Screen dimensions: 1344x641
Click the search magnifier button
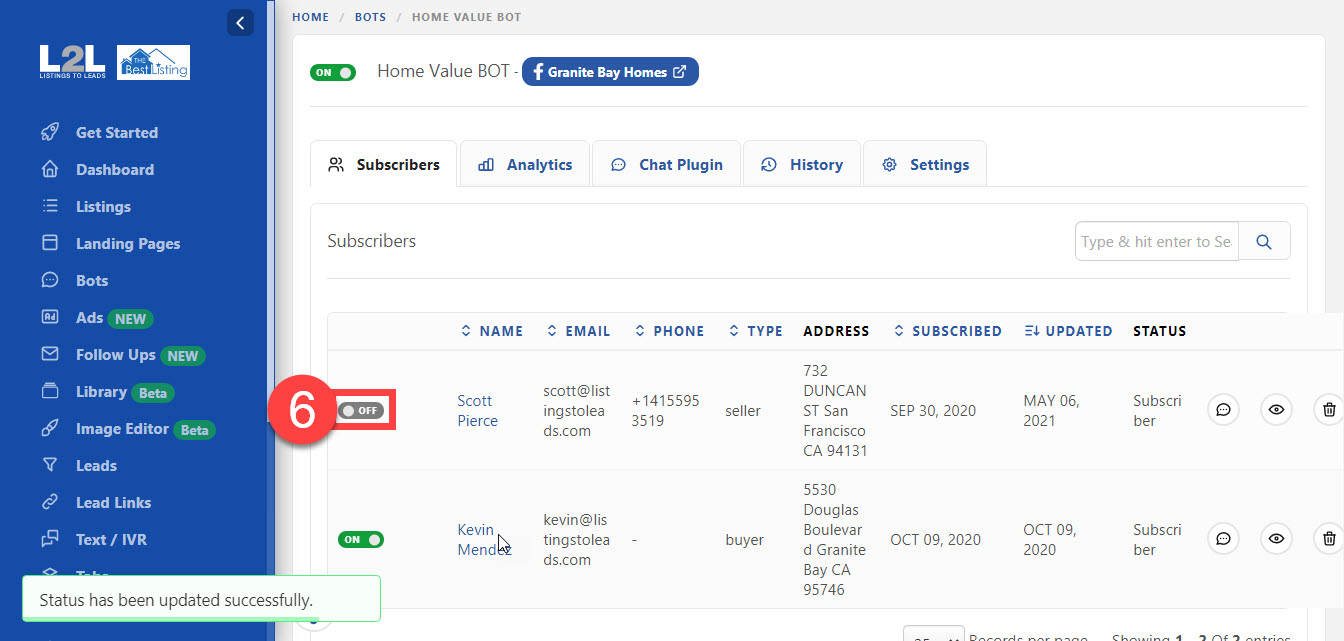(x=1264, y=241)
